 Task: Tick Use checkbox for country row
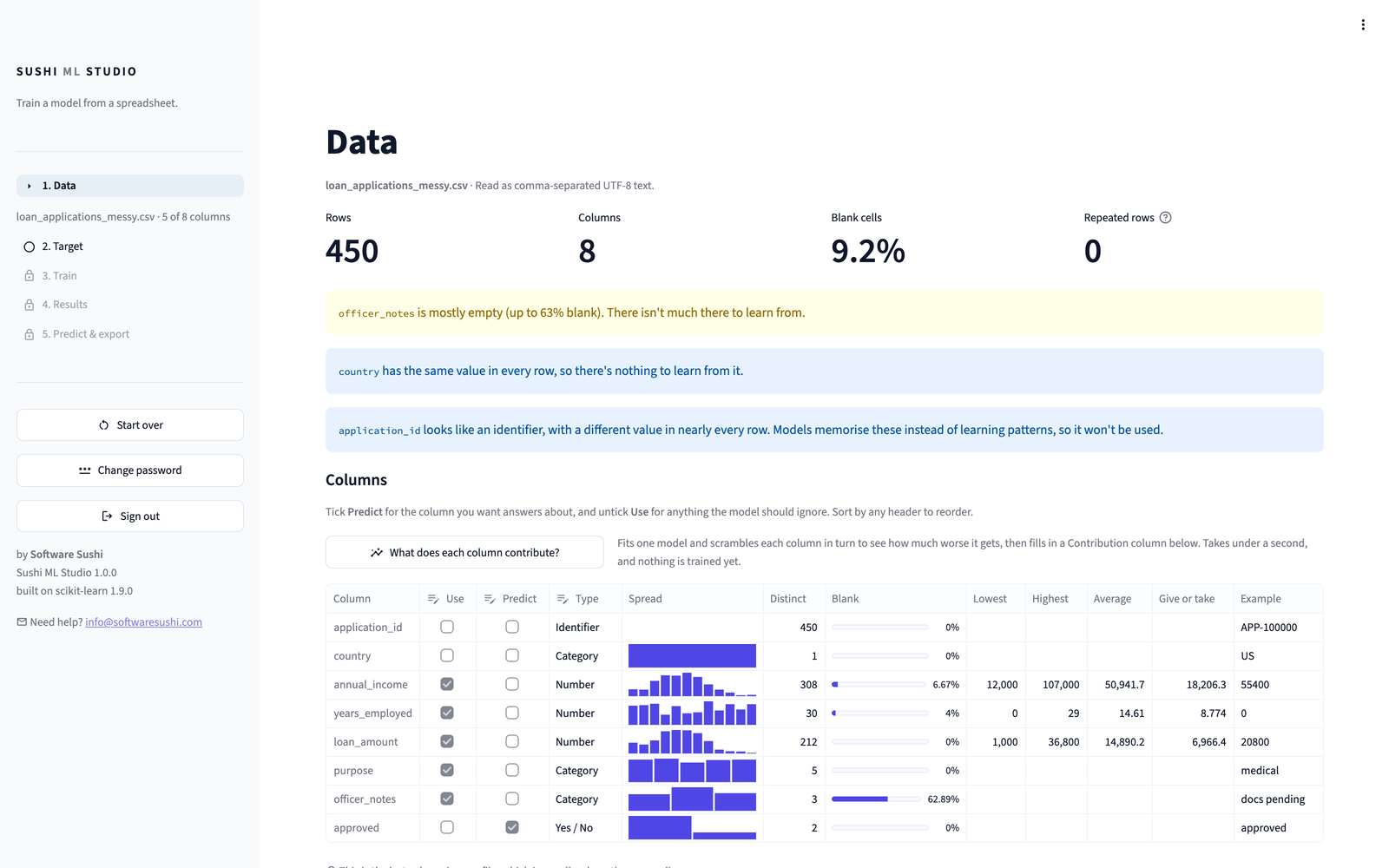(447, 655)
